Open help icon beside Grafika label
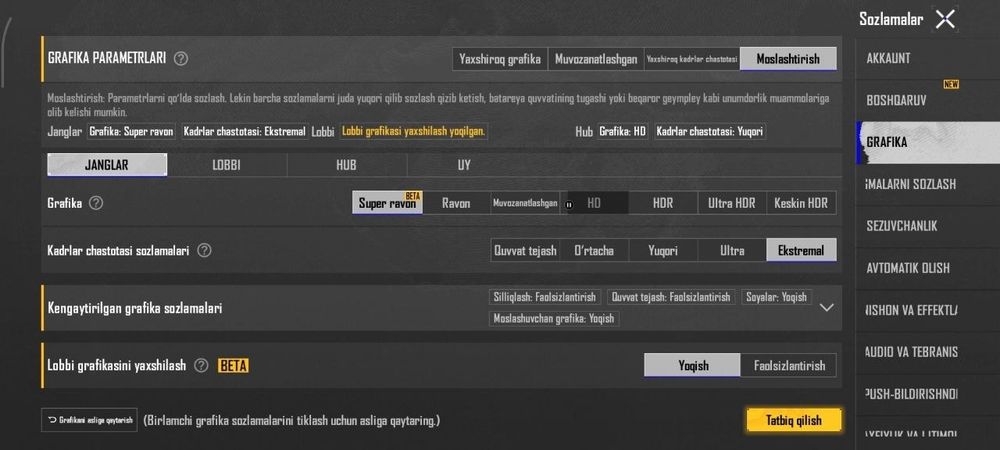The image size is (1000, 450). [96, 203]
